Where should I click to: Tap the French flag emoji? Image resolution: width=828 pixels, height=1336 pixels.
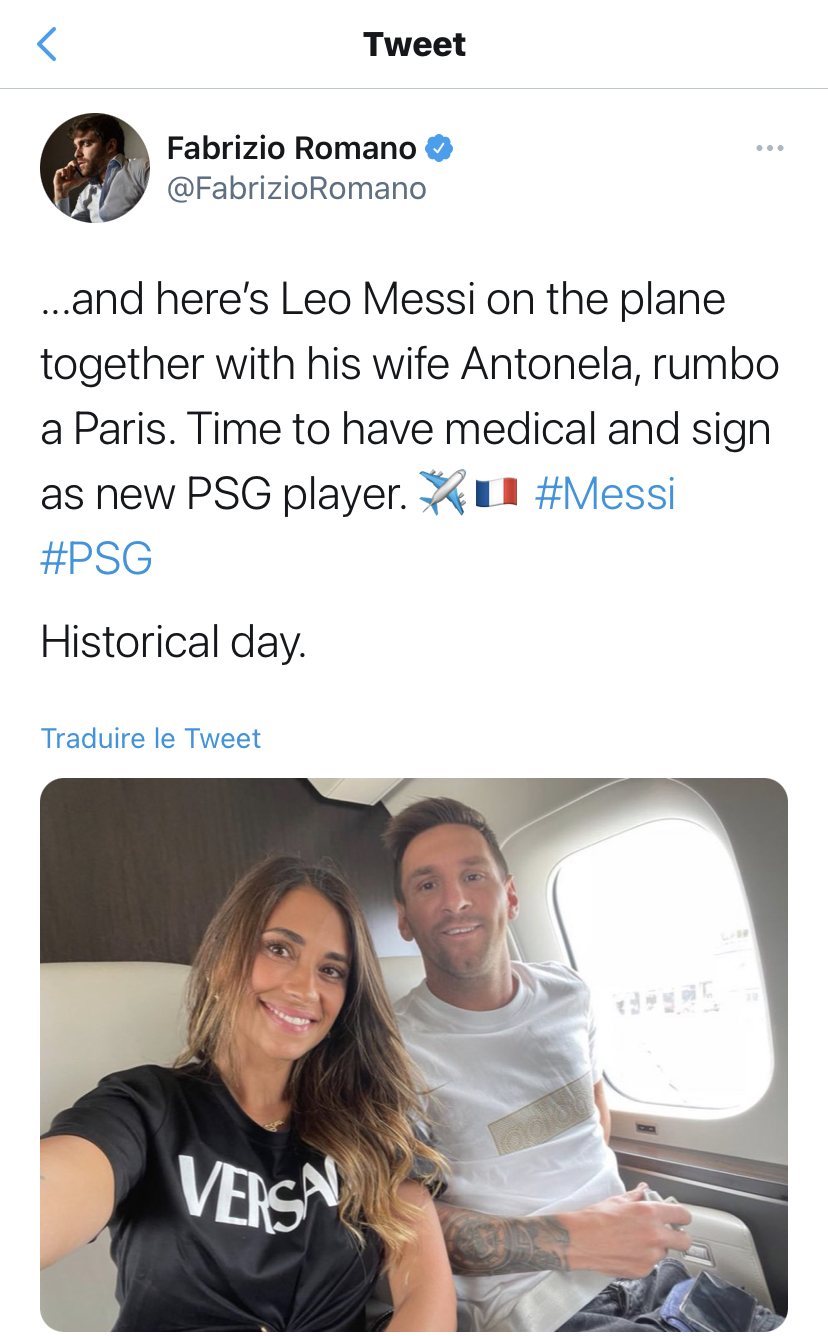(x=496, y=494)
